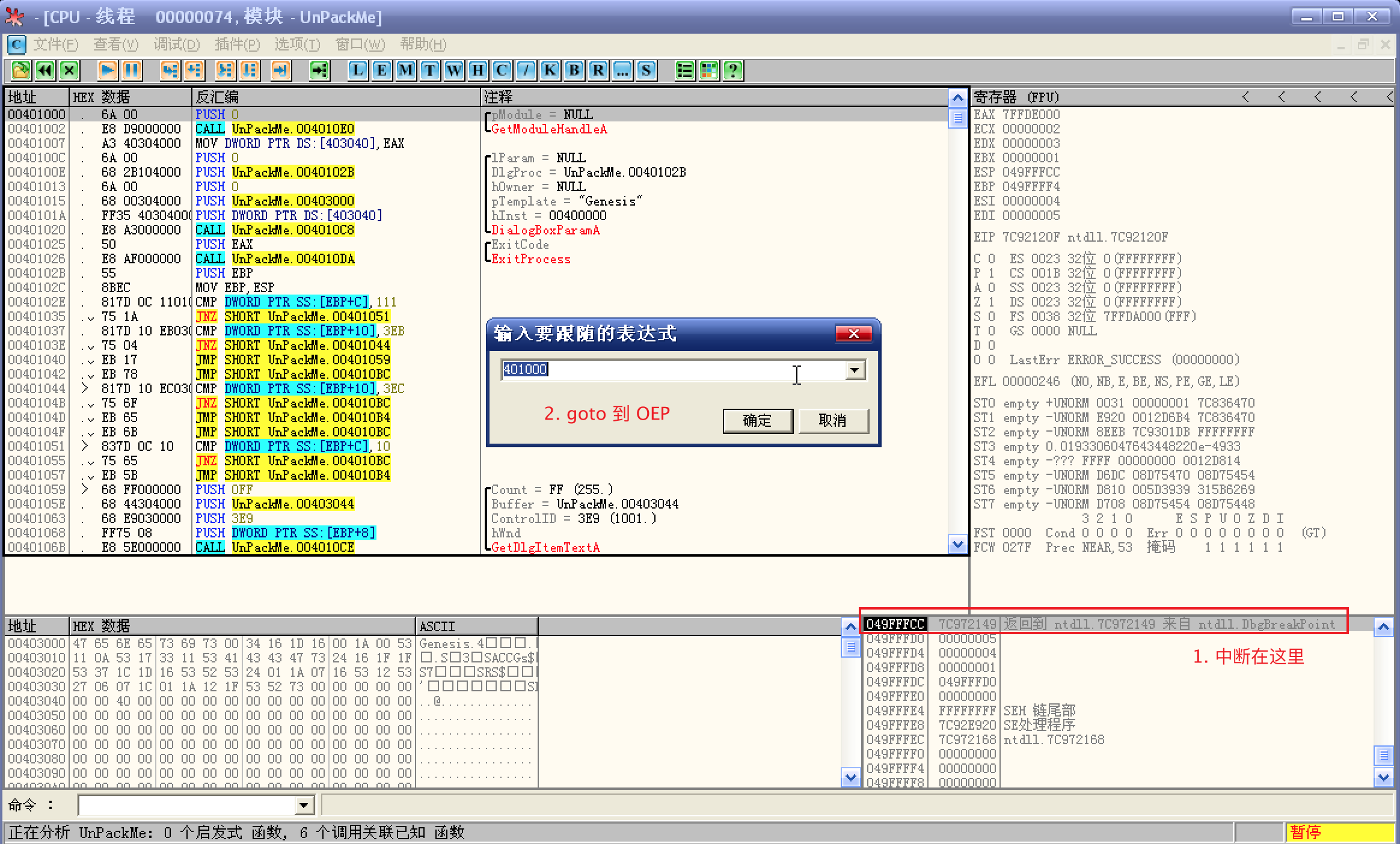The width and height of the screenshot is (1400, 844).
Task: Click the Step into icon
Action: tap(170, 70)
